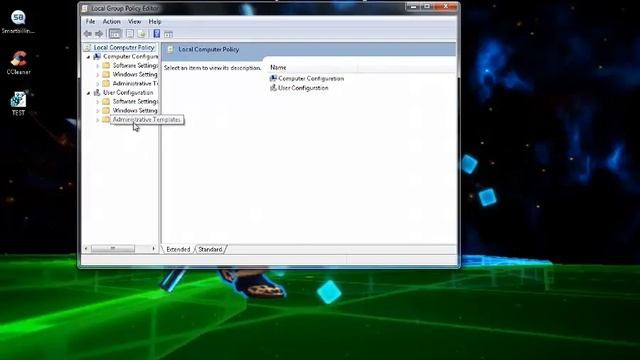Switch to the Standard tab
Viewport: 640px width, 360px height.
point(210,249)
